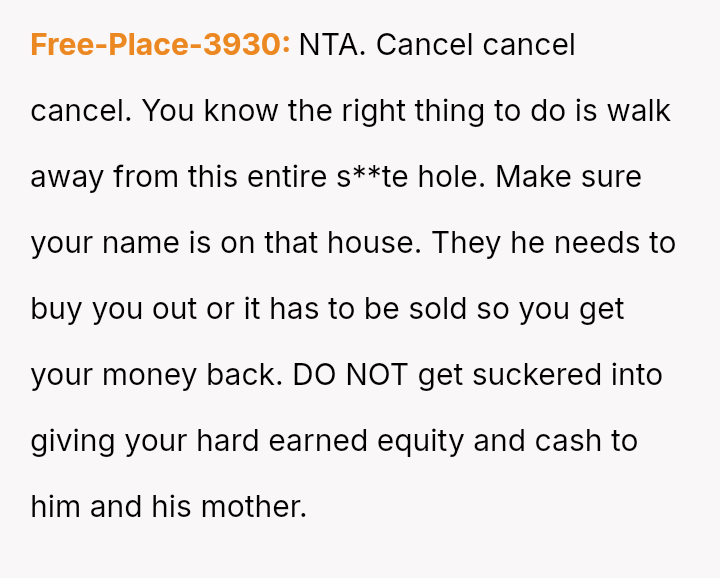Click the word sold in the comment
Screen dimensions: 720x578
coord(438,309)
